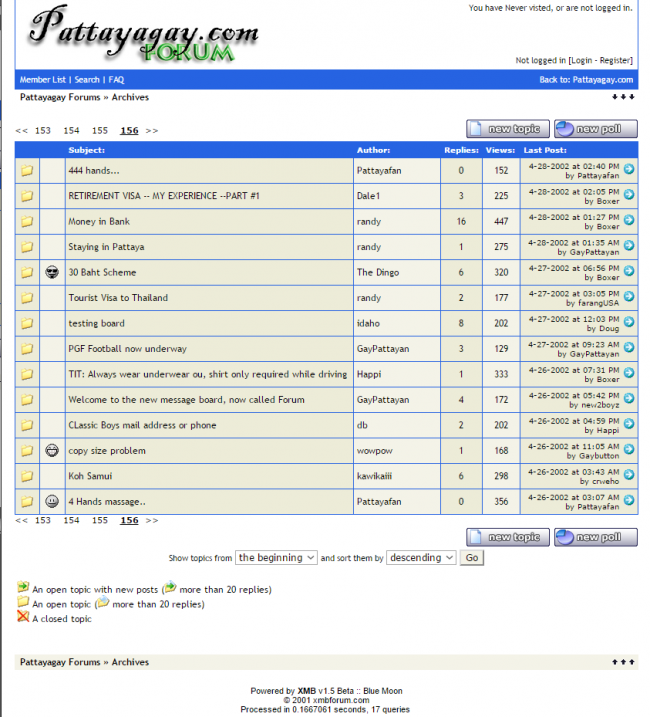Open Member List in the nav bar
The height and width of the screenshot is (717, 650).
(43, 80)
